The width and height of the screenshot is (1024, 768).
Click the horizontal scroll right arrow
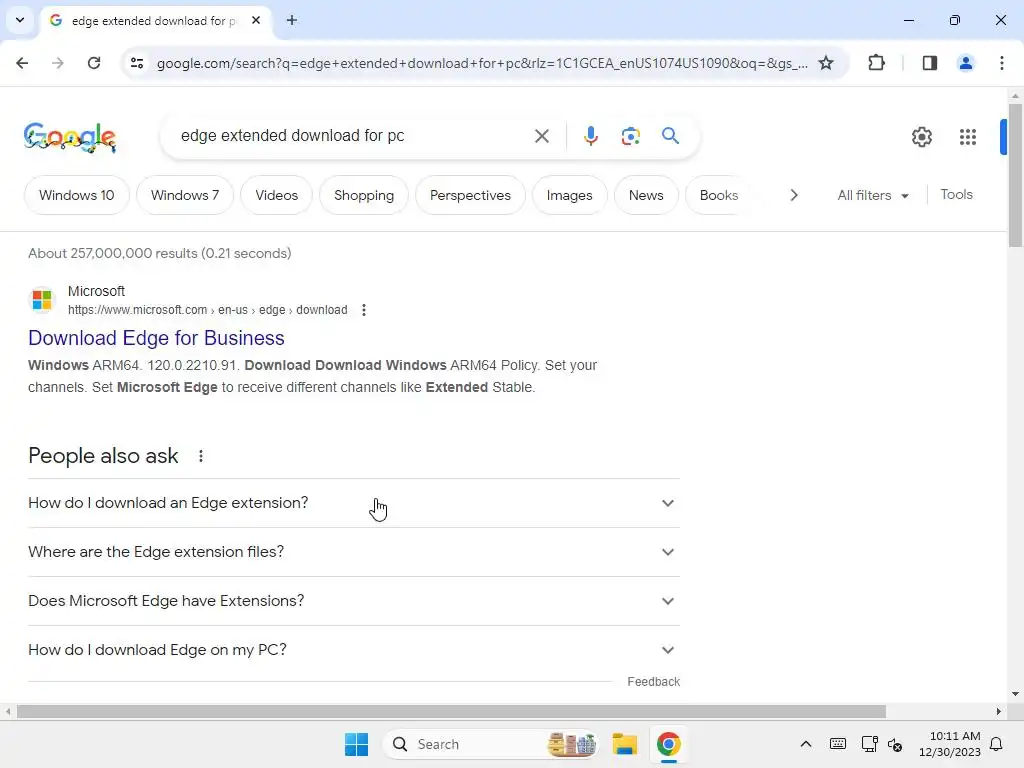click(x=999, y=711)
